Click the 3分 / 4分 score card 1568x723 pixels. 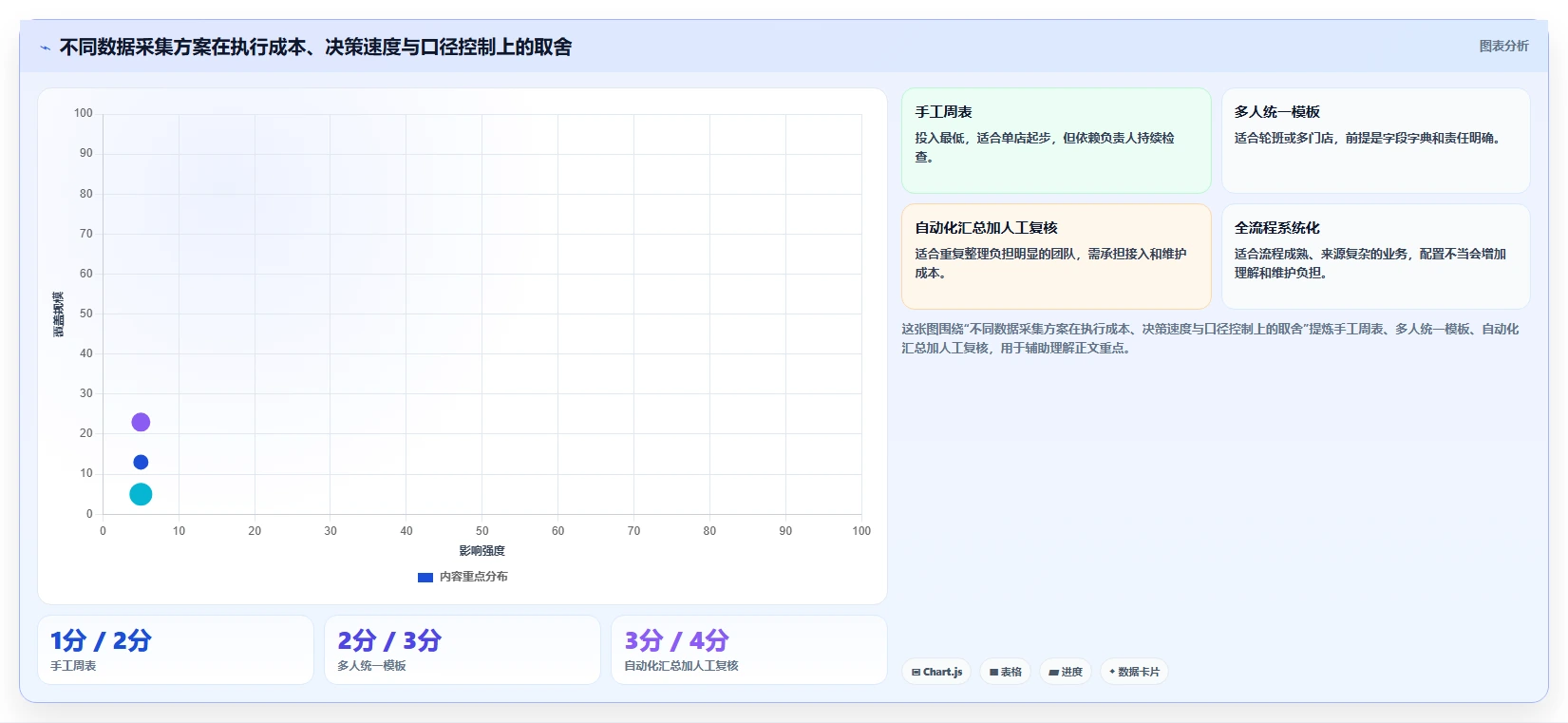pyautogui.click(x=749, y=650)
